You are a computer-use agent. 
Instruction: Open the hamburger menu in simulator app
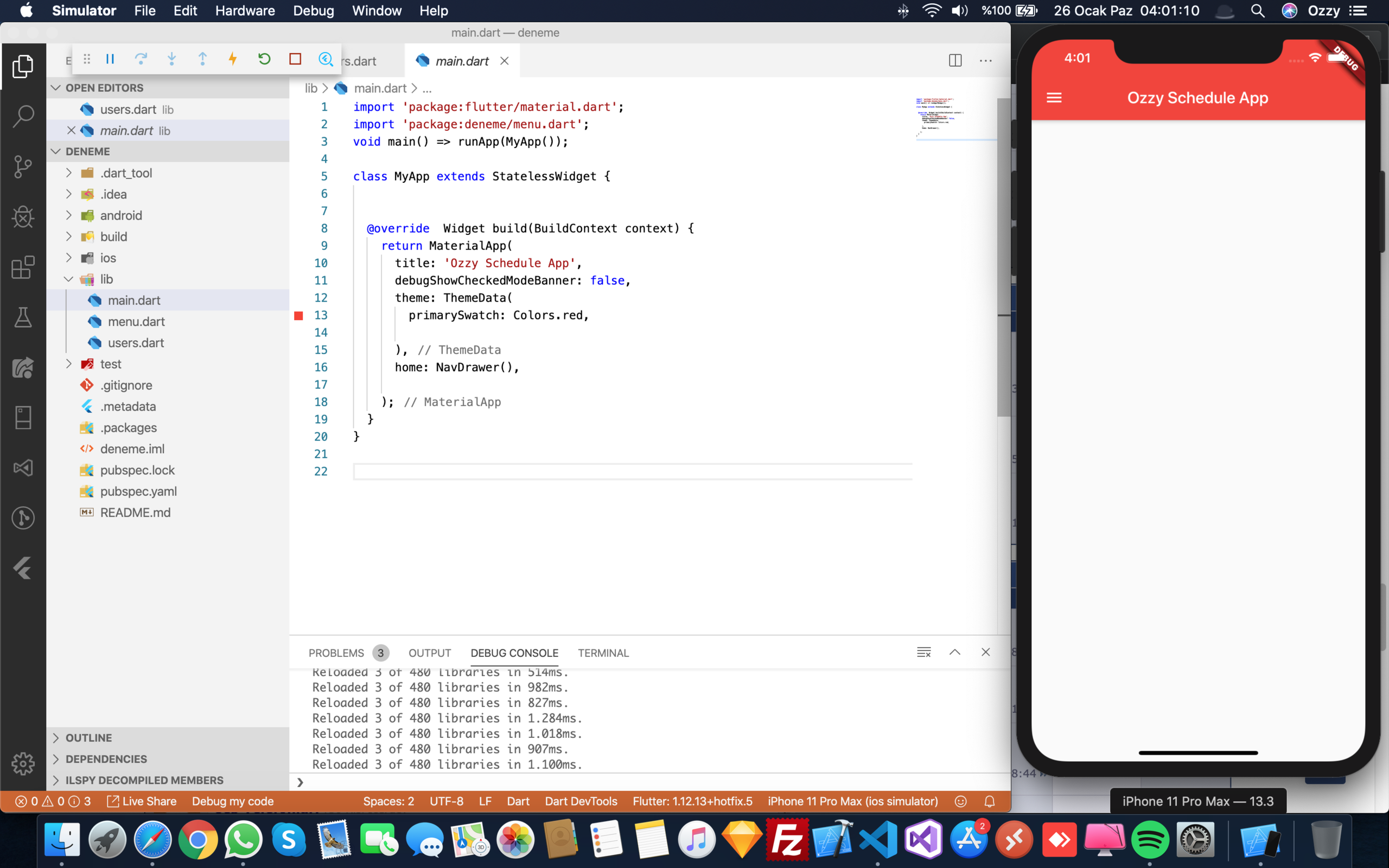click(1054, 98)
